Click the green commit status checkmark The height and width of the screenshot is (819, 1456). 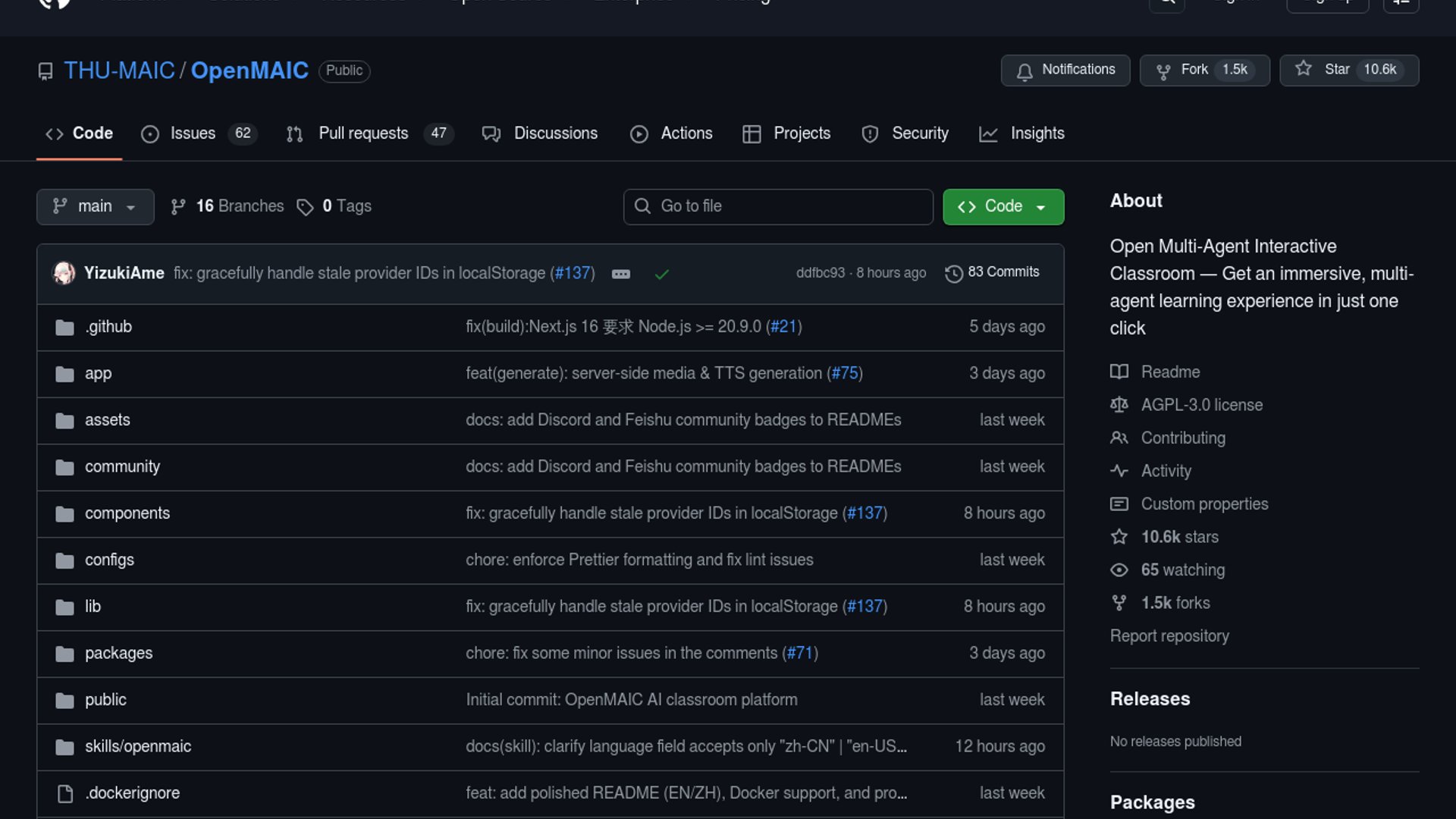(x=661, y=274)
